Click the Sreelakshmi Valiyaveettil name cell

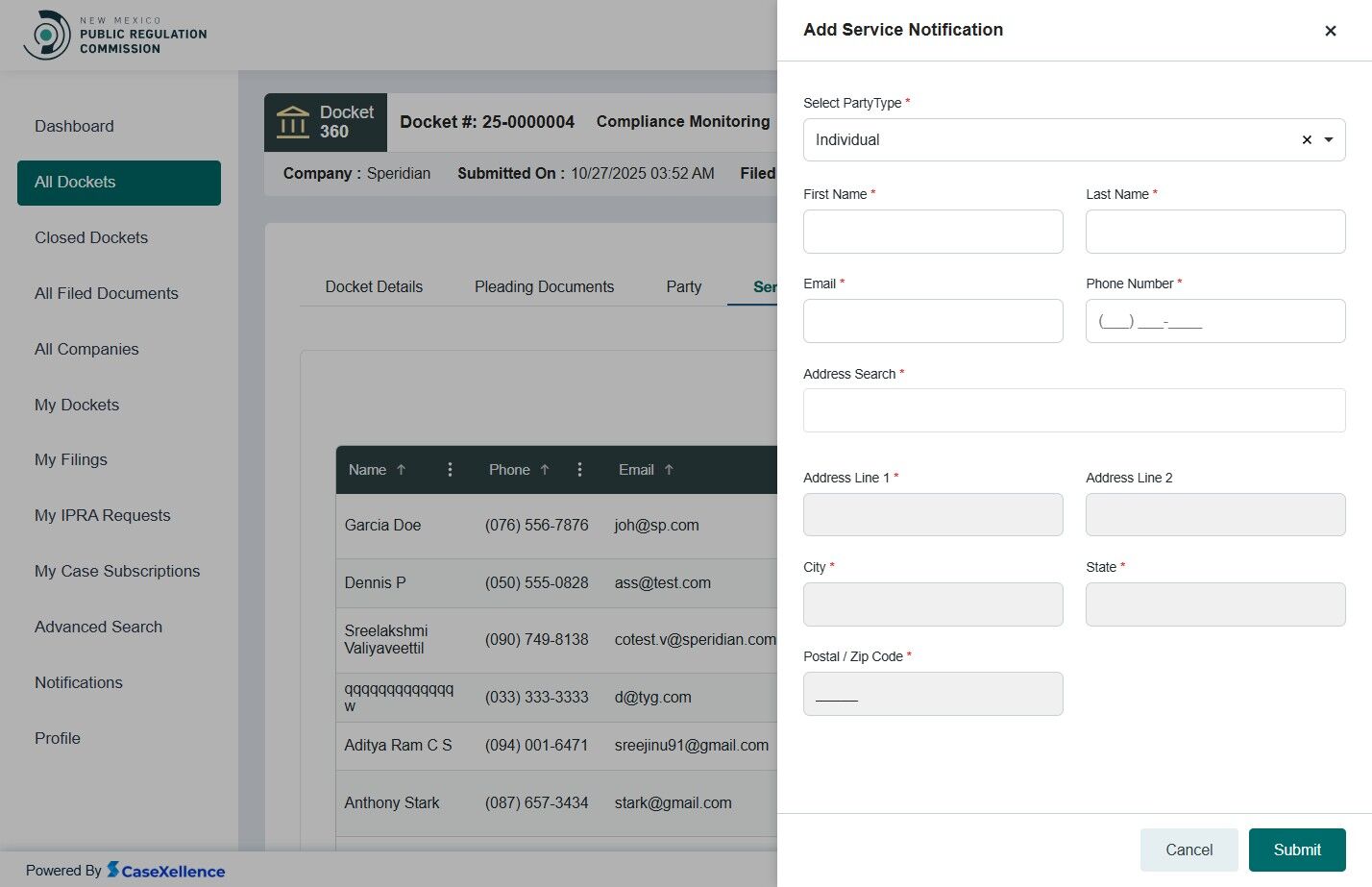click(x=386, y=639)
